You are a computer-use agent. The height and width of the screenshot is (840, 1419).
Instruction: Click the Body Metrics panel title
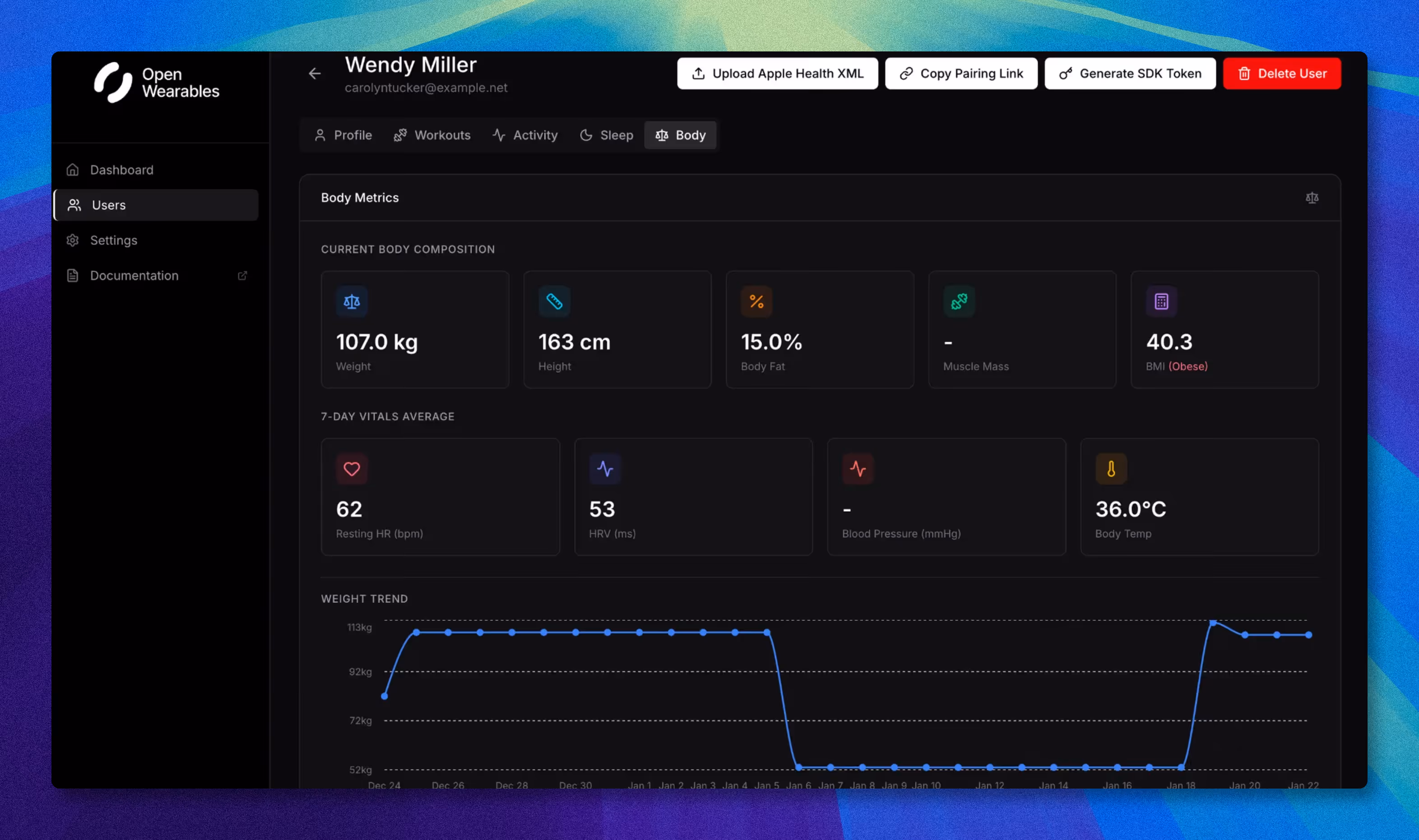click(360, 198)
